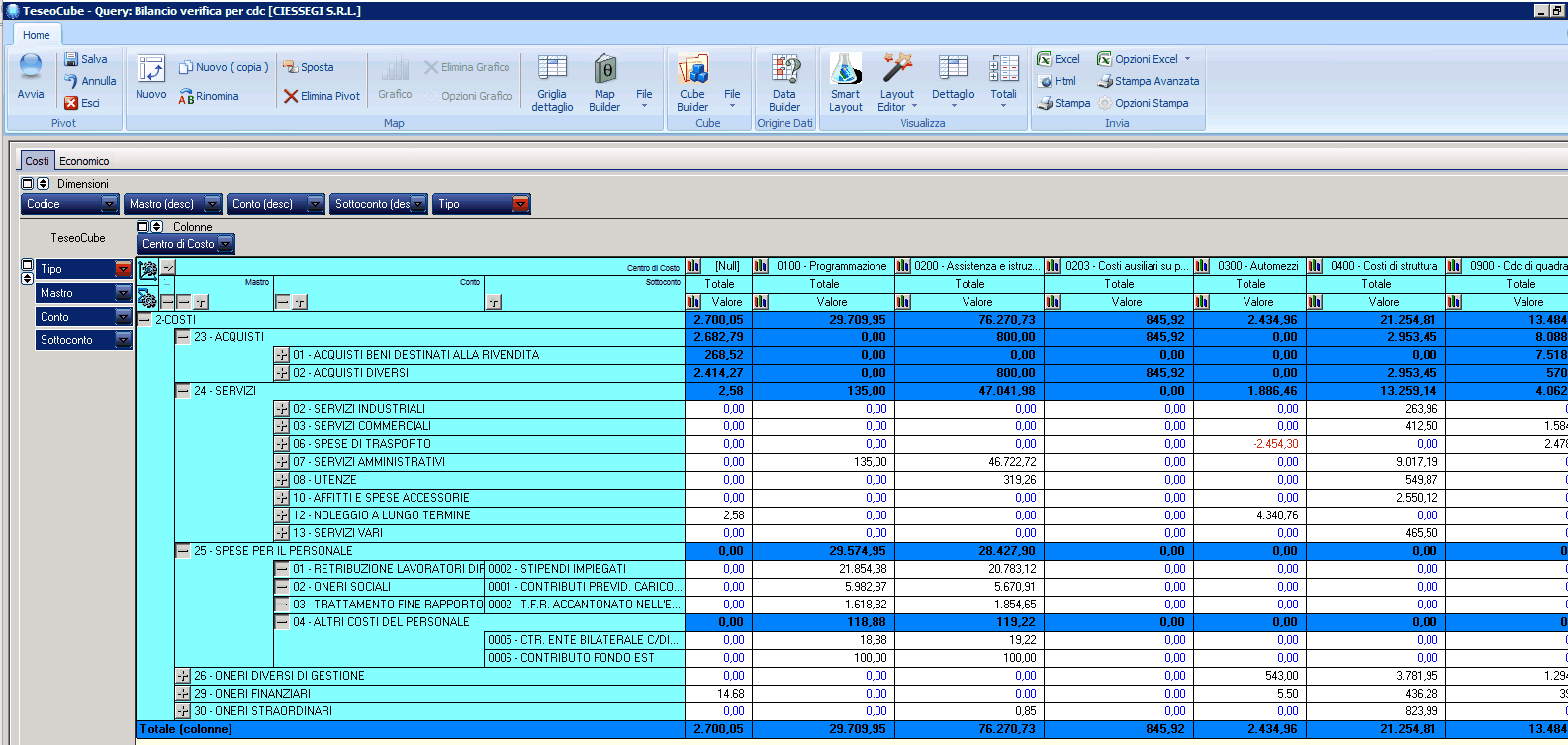Click chart icon on 0400 - Costi di struttura column

1315,266
